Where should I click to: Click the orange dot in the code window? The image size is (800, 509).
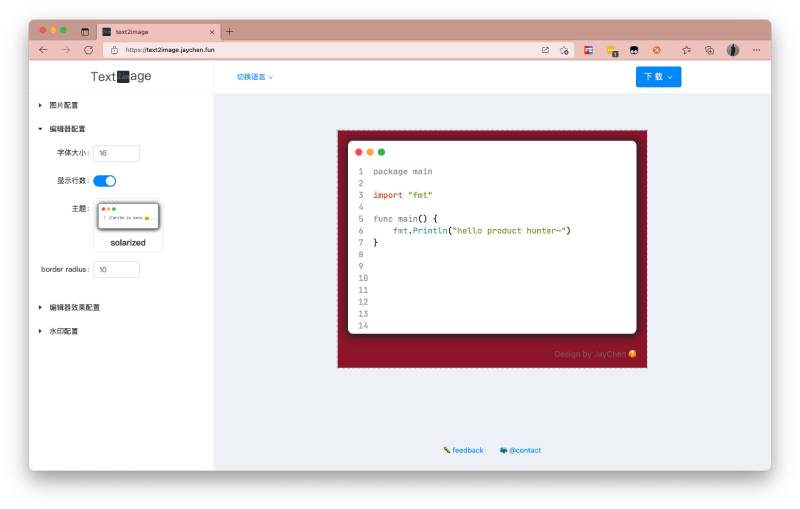(370, 152)
